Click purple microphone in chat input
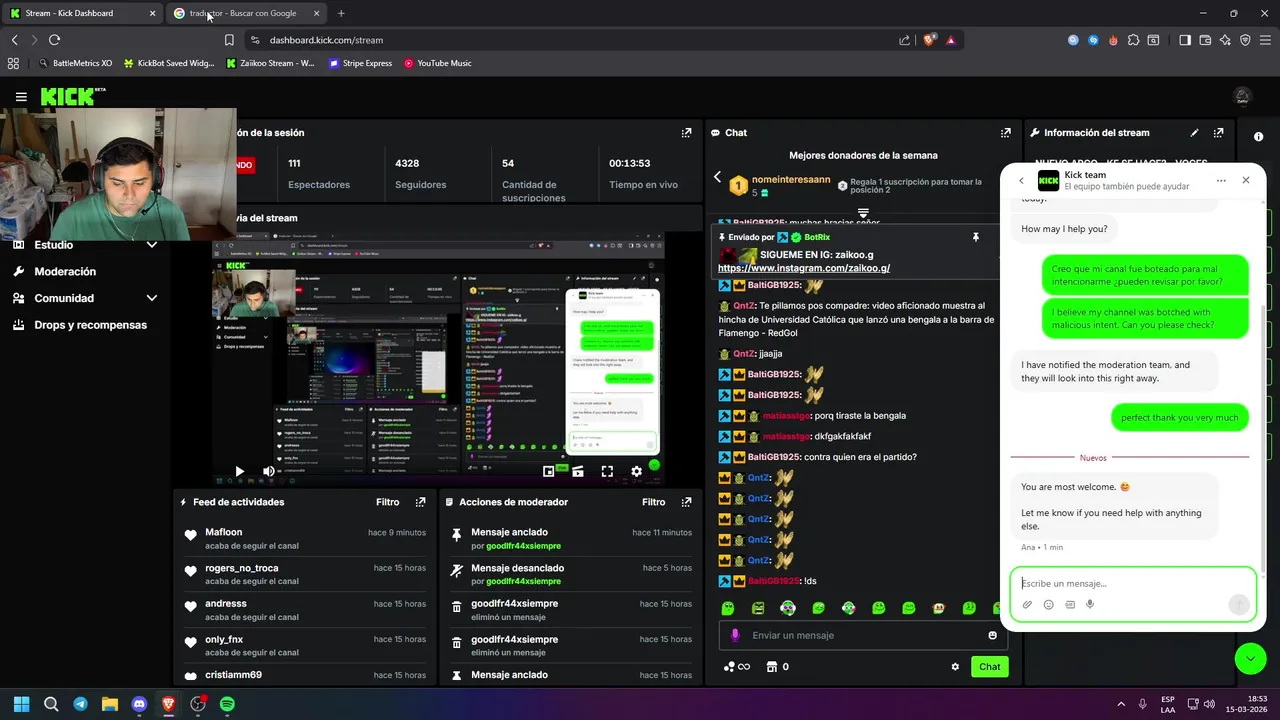This screenshot has width=1280, height=720. pyautogui.click(x=735, y=635)
